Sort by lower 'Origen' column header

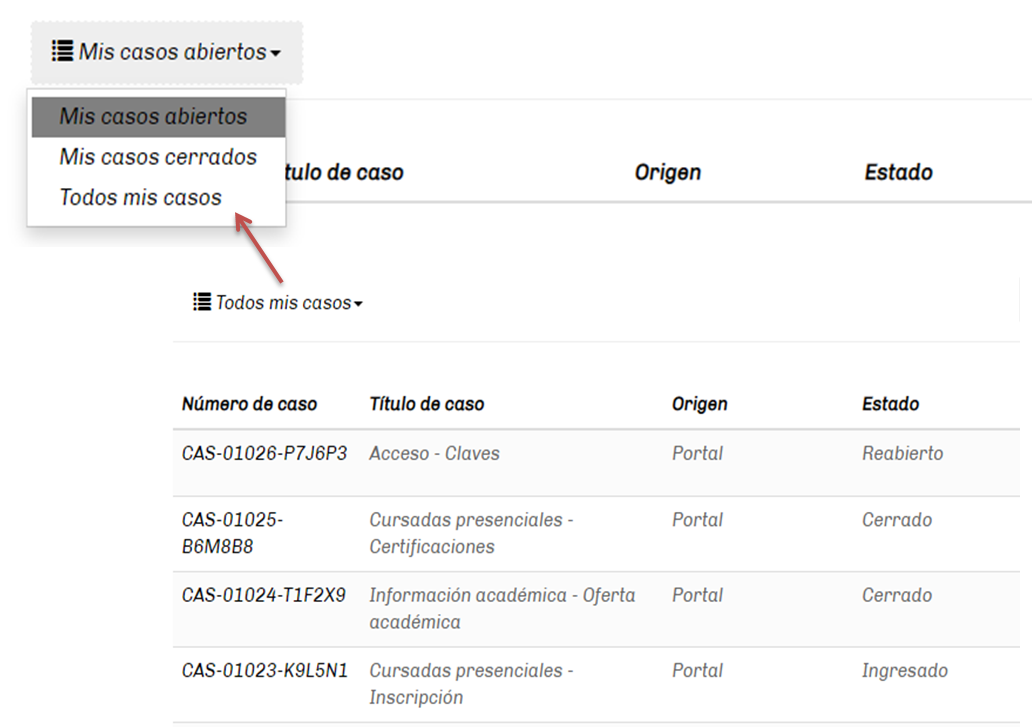tap(699, 404)
